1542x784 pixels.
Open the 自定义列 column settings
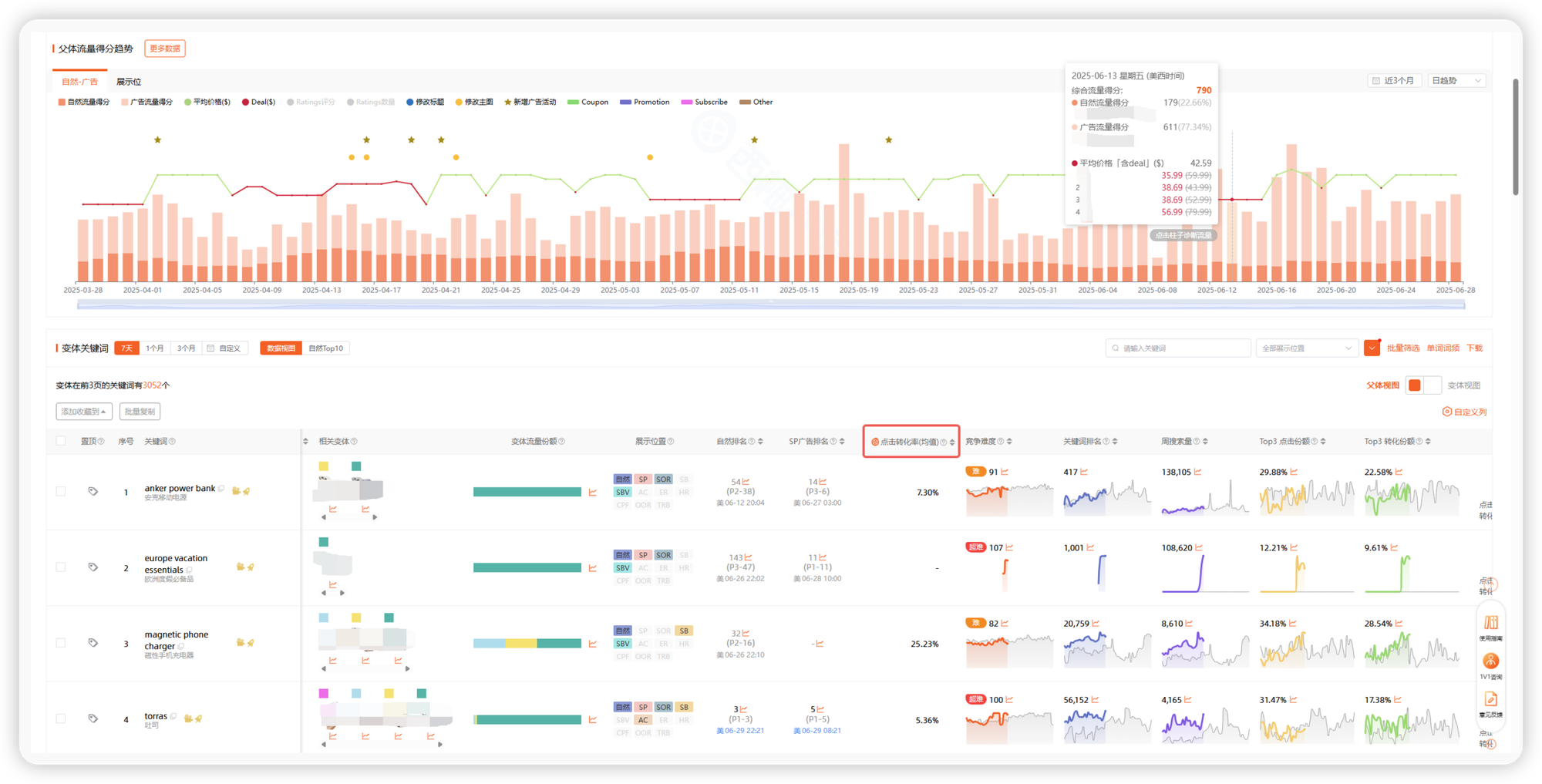[1465, 412]
